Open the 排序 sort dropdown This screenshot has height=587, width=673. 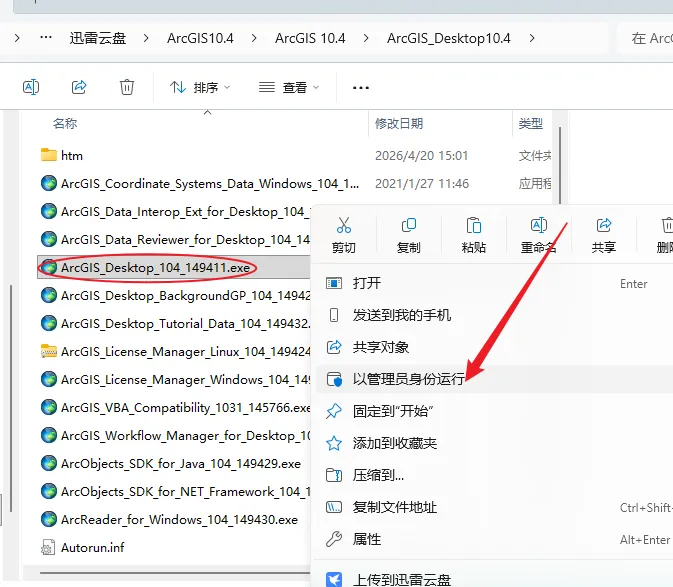200,88
